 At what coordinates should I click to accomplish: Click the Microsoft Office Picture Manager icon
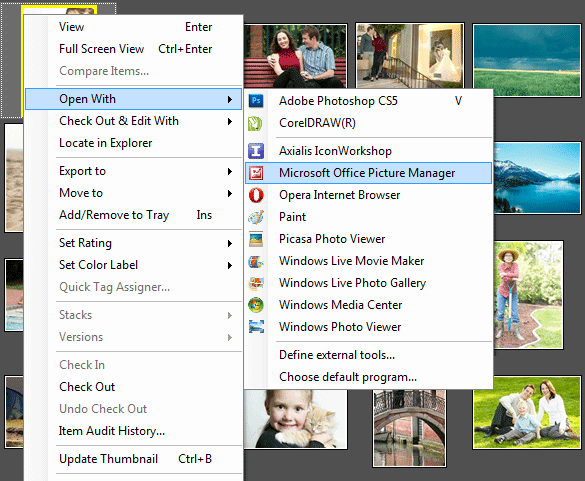[256, 173]
